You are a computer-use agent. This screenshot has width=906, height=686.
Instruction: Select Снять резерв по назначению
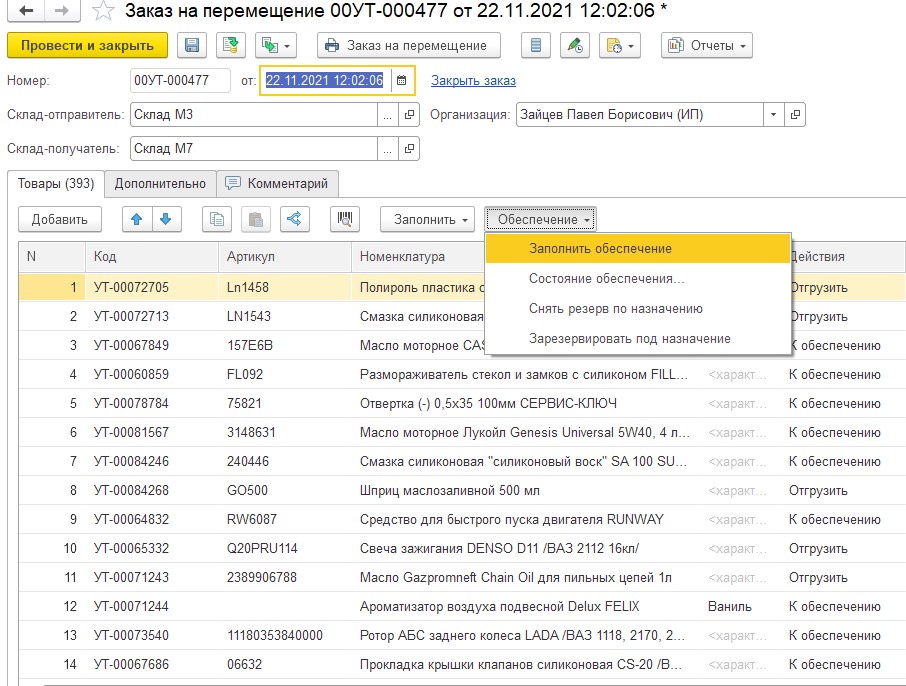615,308
